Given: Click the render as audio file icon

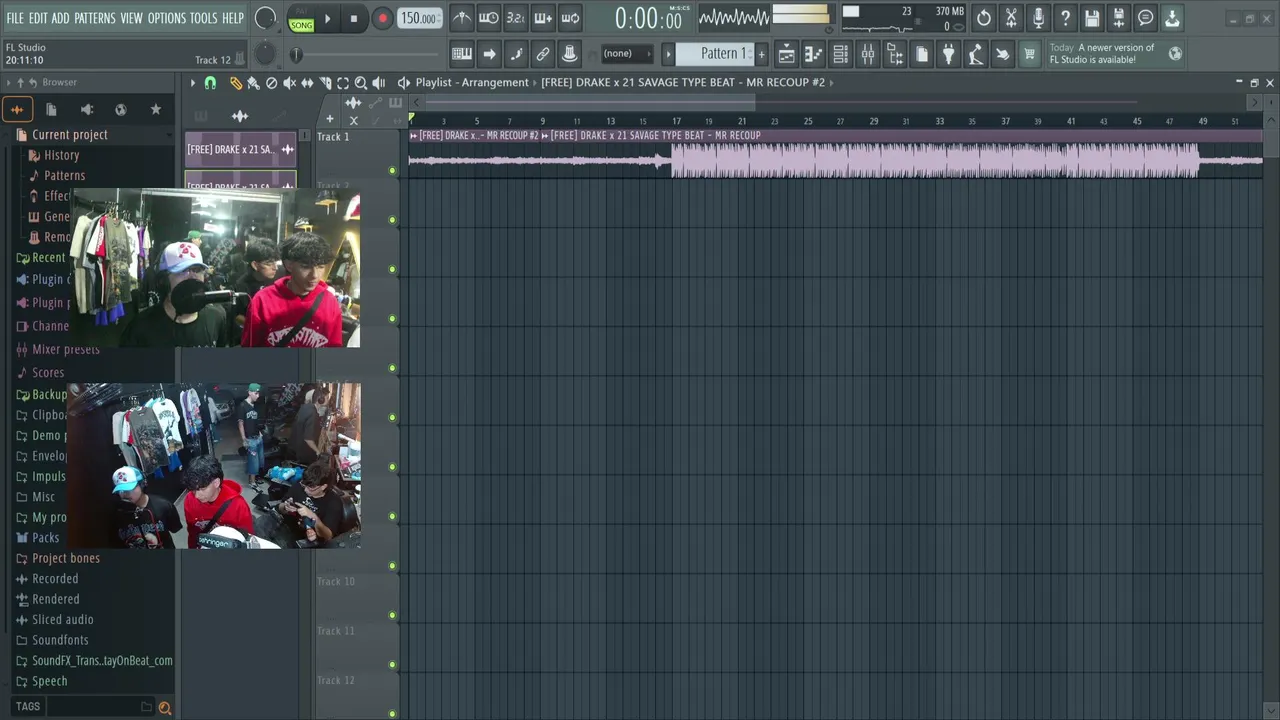Looking at the screenshot, I should (x=1119, y=18).
